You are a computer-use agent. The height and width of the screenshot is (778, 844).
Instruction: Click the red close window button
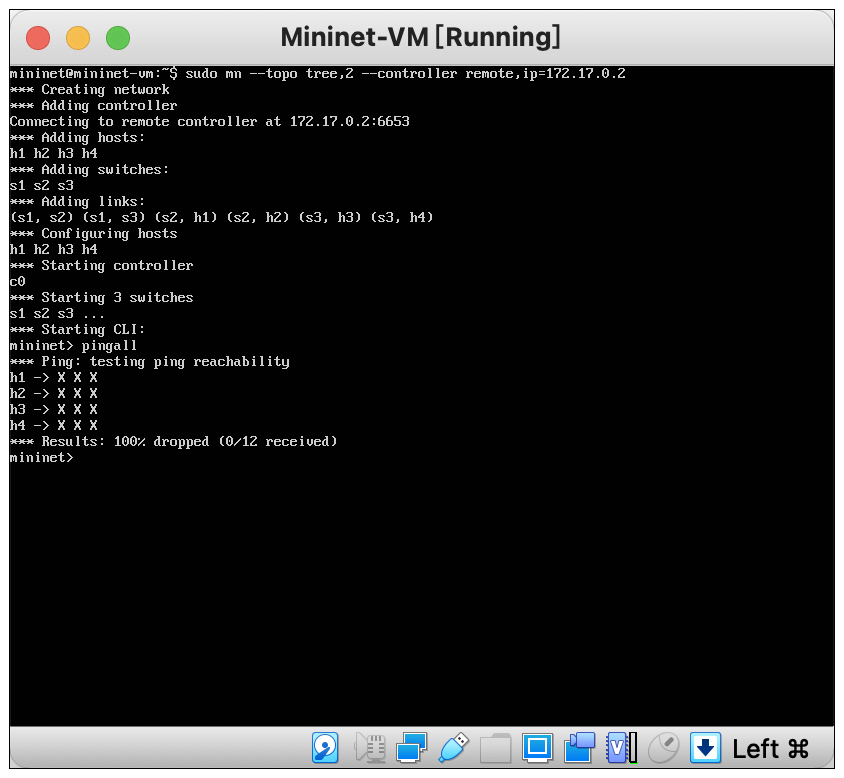click(x=38, y=38)
